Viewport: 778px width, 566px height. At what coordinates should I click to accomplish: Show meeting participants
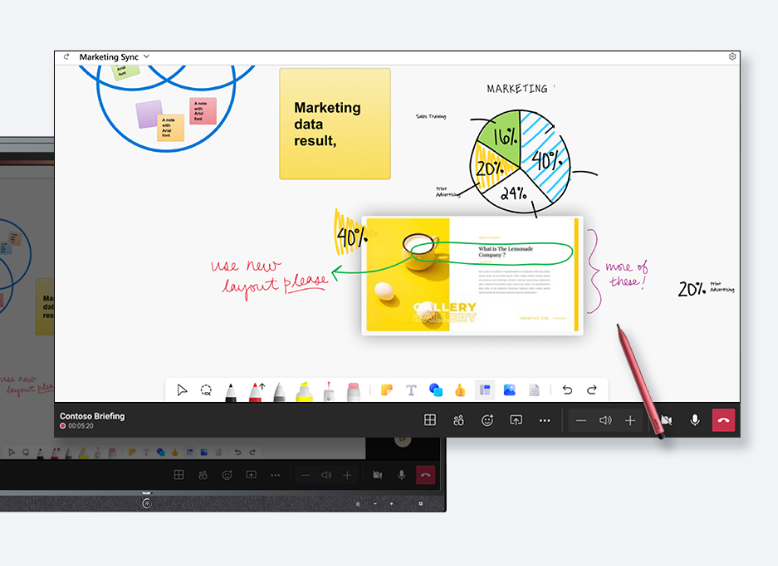click(x=458, y=421)
